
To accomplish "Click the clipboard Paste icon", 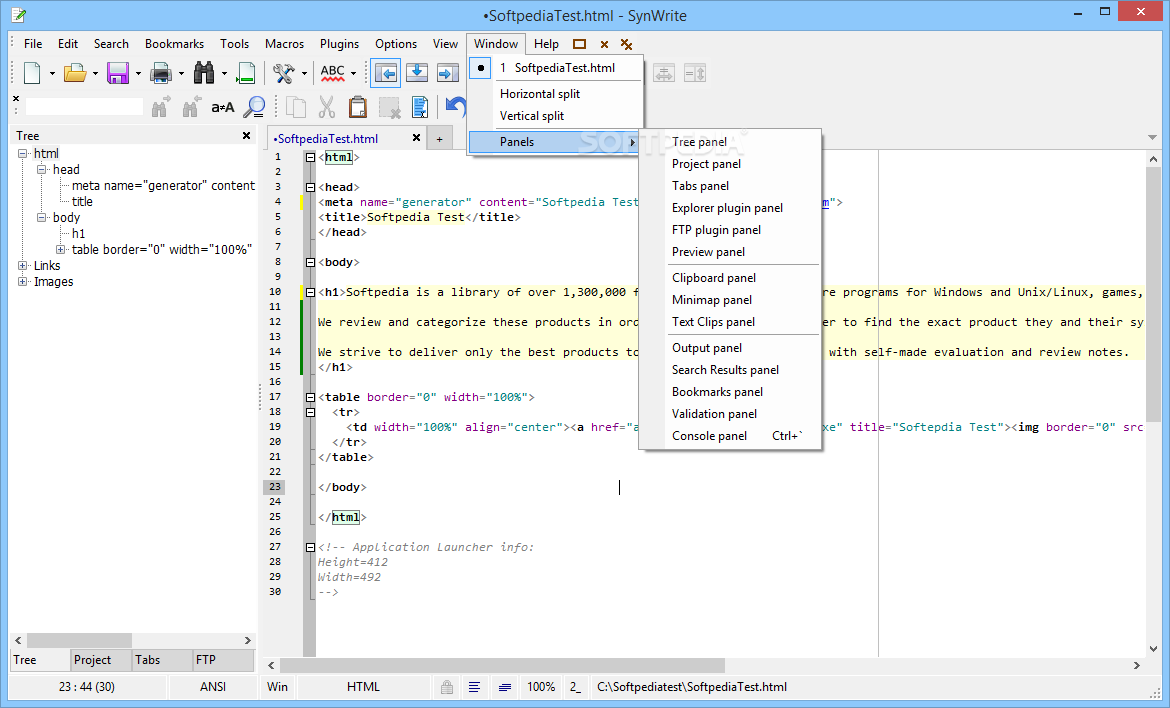I will coord(358,107).
